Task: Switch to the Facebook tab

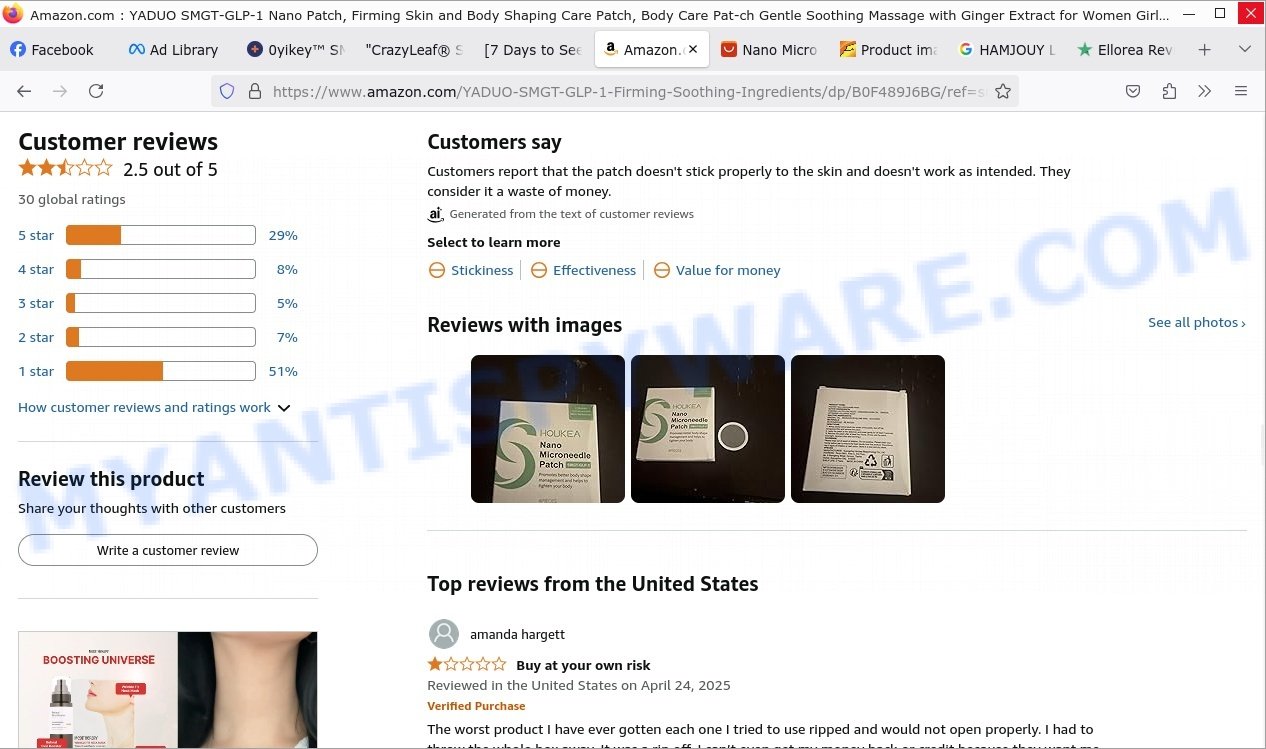Action: [x=54, y=49]
